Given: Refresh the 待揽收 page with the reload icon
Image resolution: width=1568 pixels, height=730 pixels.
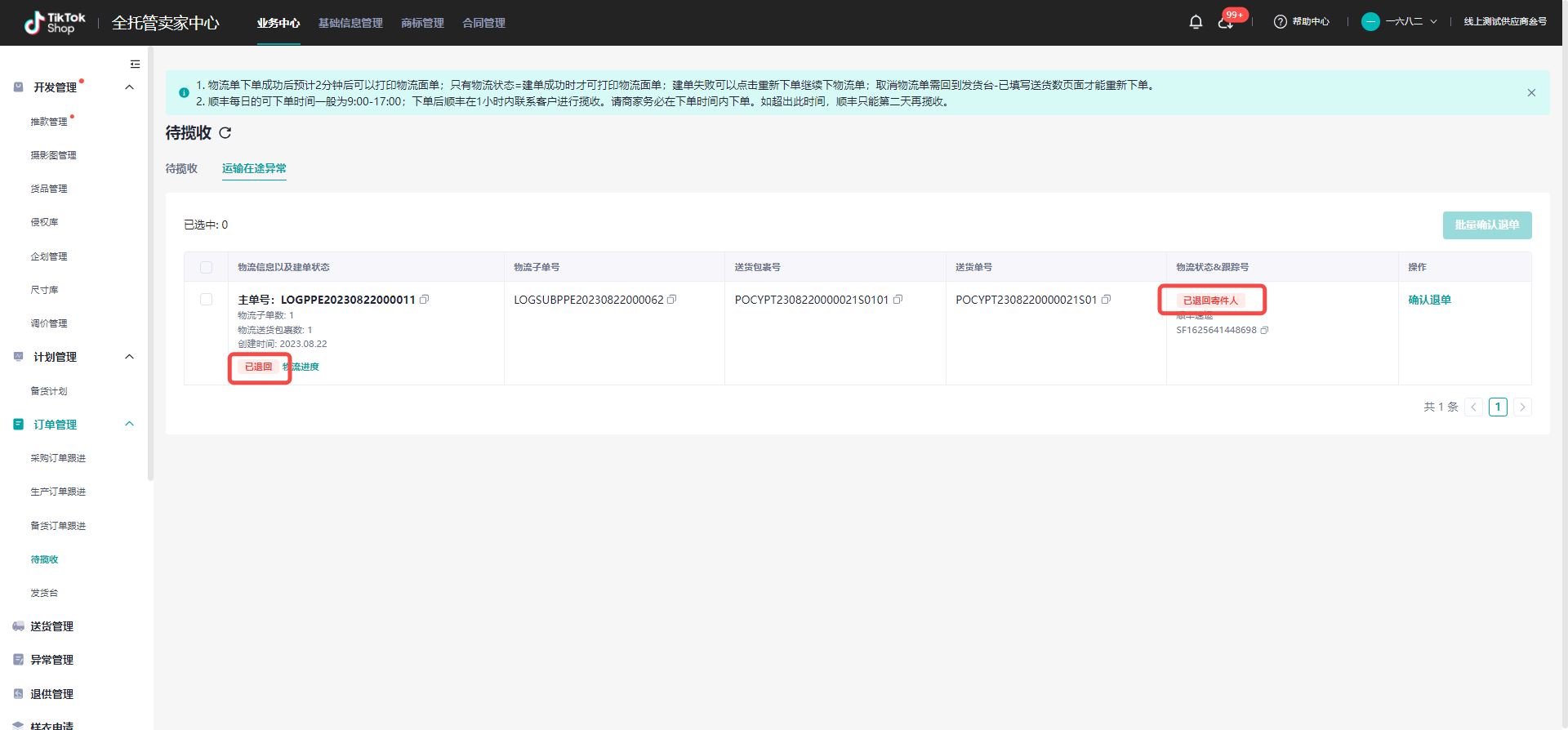Looking at the screenshot, I should [225, 132].
